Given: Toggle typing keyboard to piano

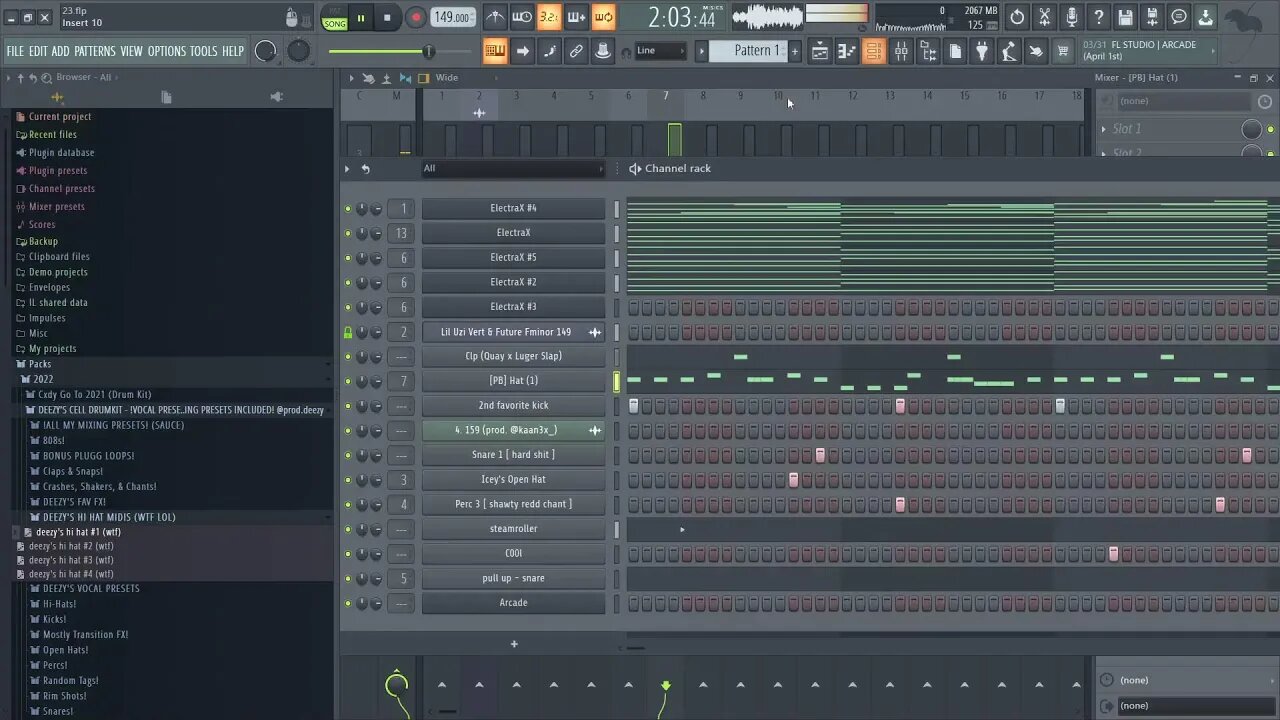Looking at the screenshot, I should click(x=495, y=51).
